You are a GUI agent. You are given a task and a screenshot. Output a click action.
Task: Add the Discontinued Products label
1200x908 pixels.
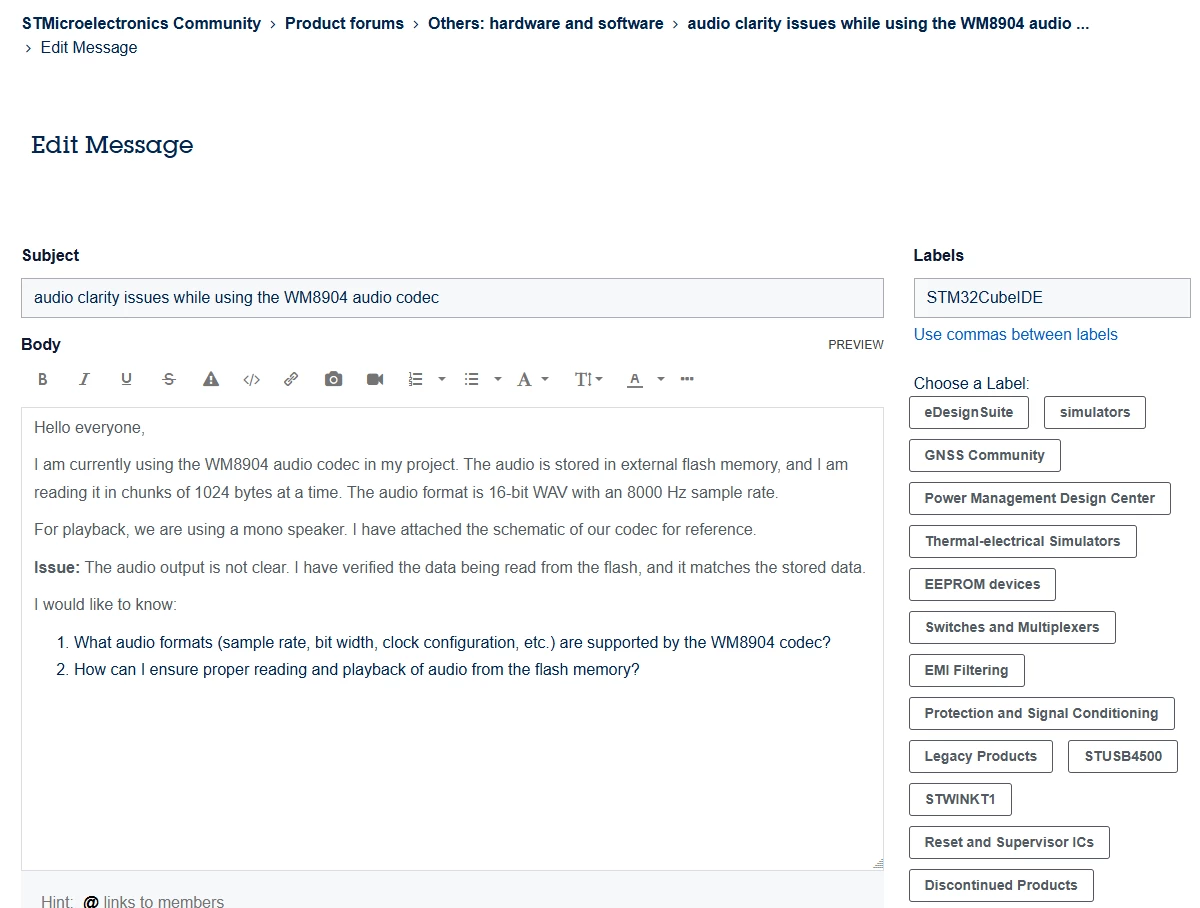point(1001,885)
